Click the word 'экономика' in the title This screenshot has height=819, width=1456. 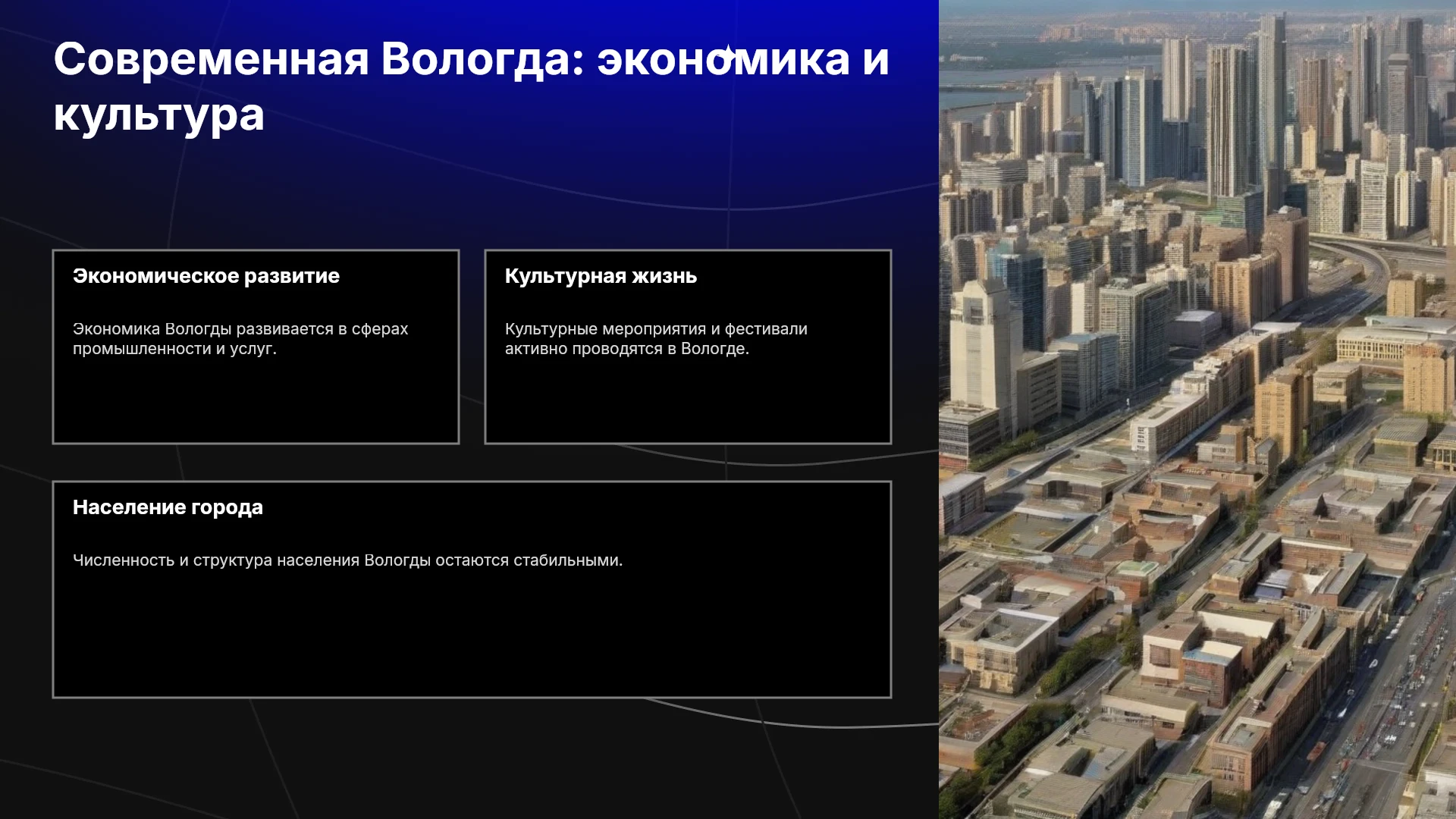723,59
